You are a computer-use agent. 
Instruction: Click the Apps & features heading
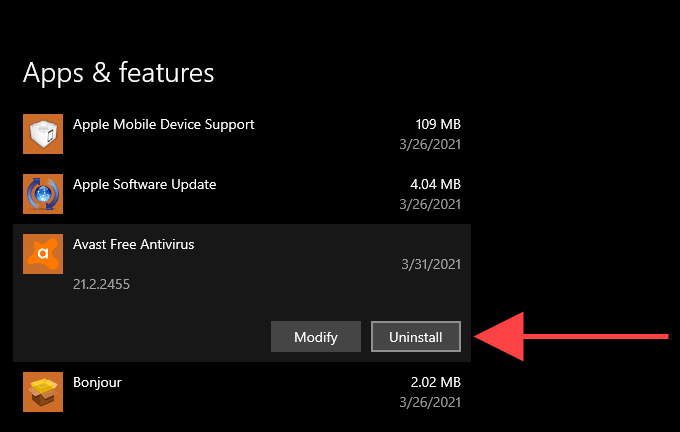coord(118,72)
